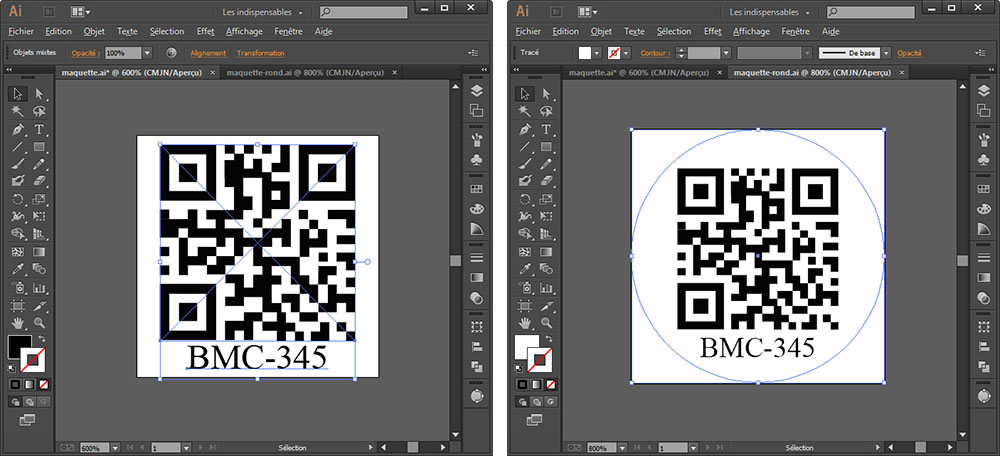
Task: Enable Draw Normal mode in the left window
Action: pyautogui.click(x=15, y=402)
